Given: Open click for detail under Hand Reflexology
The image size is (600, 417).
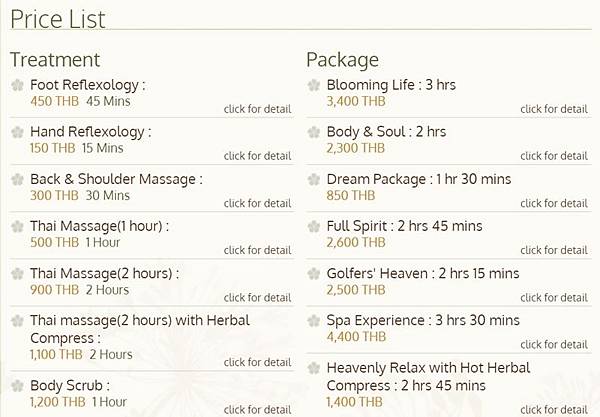Looking at the screenshot, I should click(x=258, y=156).
